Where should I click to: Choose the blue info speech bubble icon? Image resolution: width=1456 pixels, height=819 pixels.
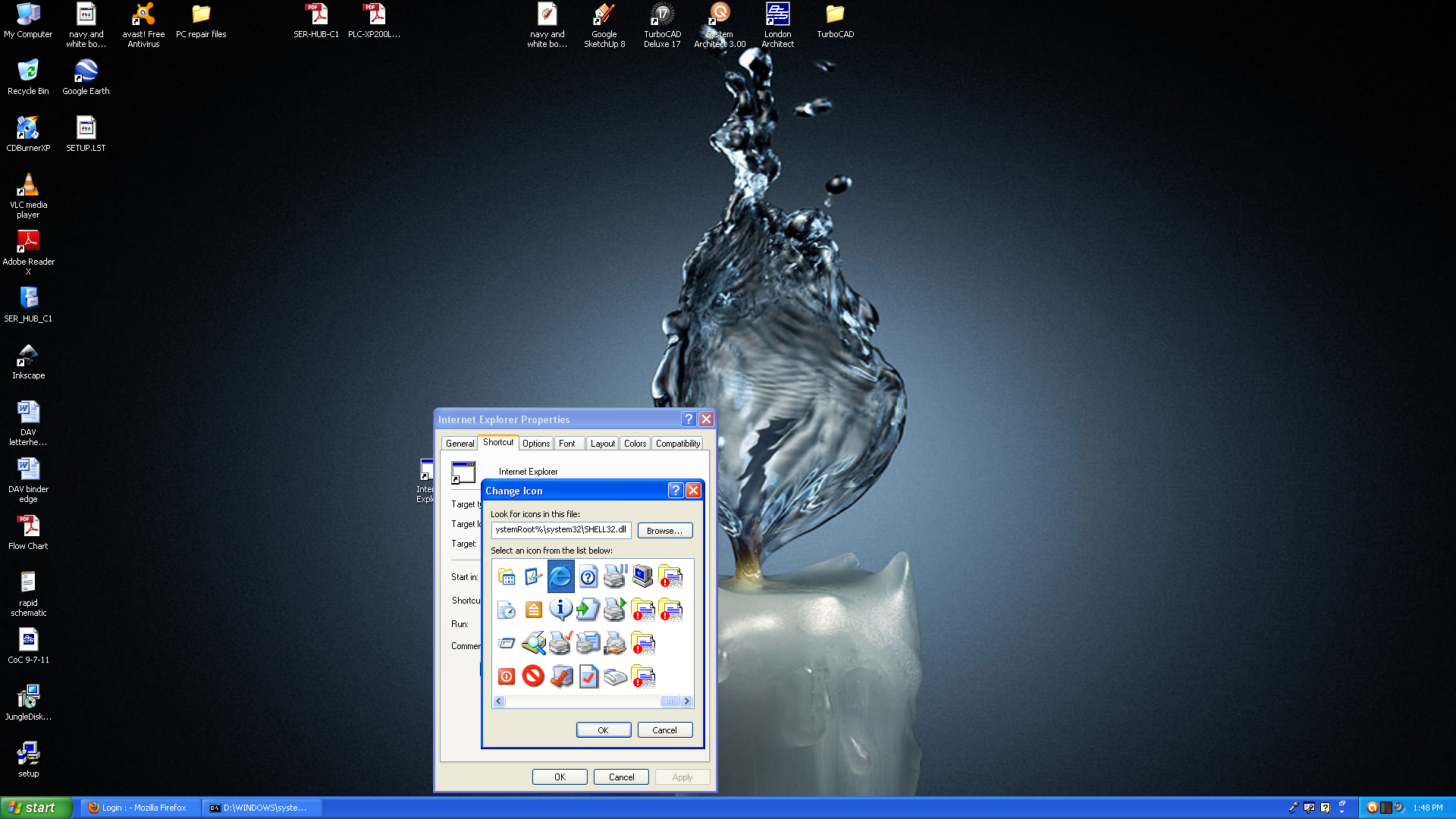click(x=560, y=610)
